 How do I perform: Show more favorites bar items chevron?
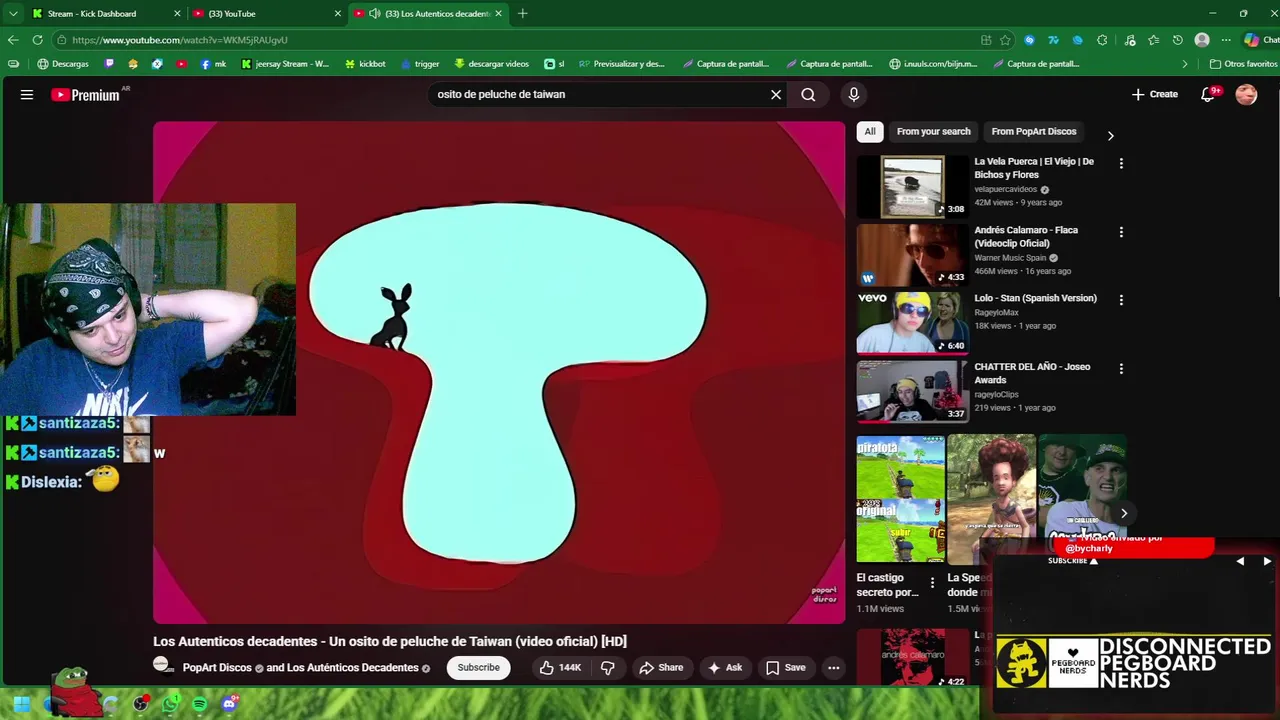point(1185,64)
